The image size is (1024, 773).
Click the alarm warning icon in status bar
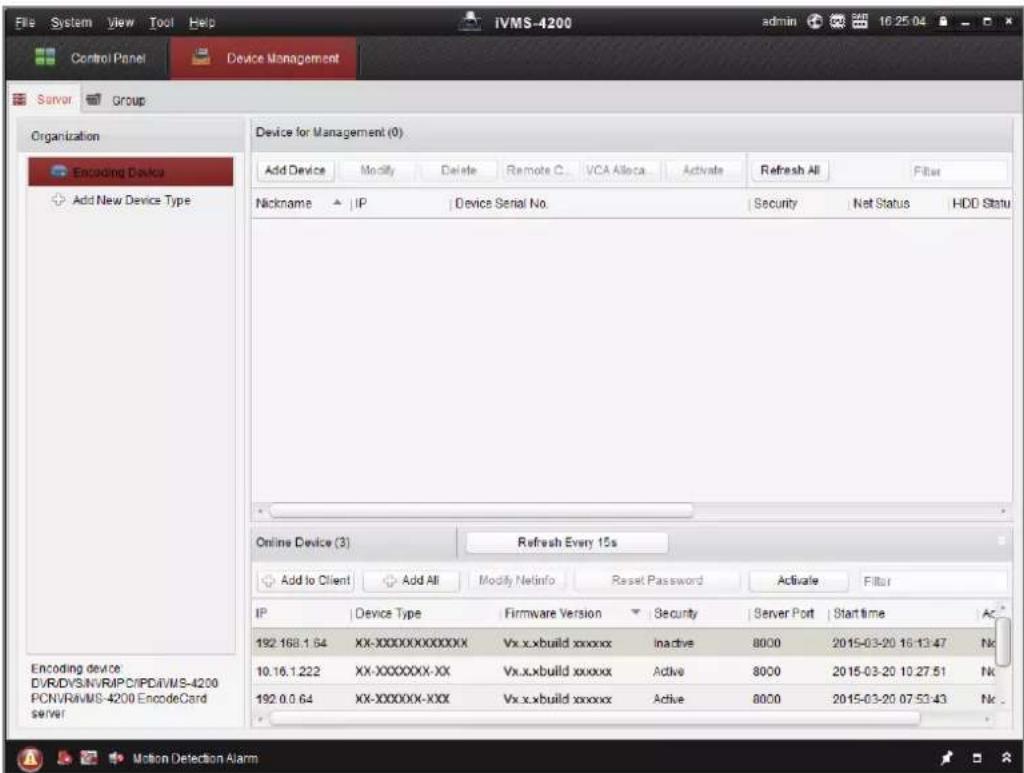click(x=29, y=759)
